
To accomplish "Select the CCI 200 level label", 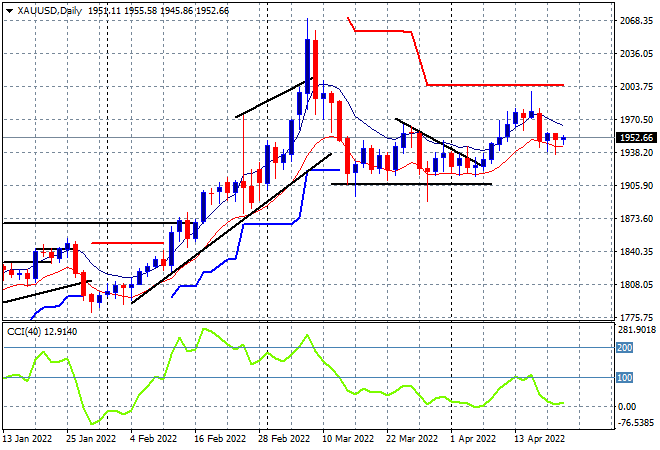I will click(624, 348).
